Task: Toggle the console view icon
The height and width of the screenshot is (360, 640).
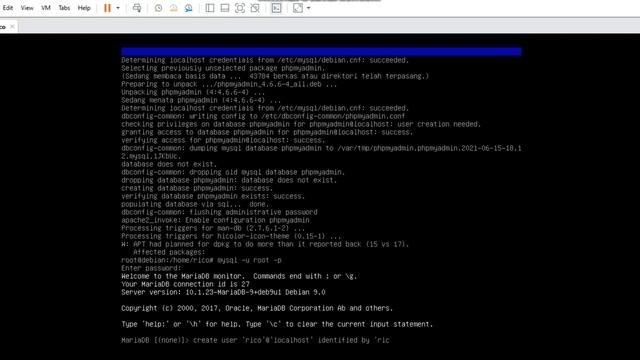Action: [x=276, y=8]
